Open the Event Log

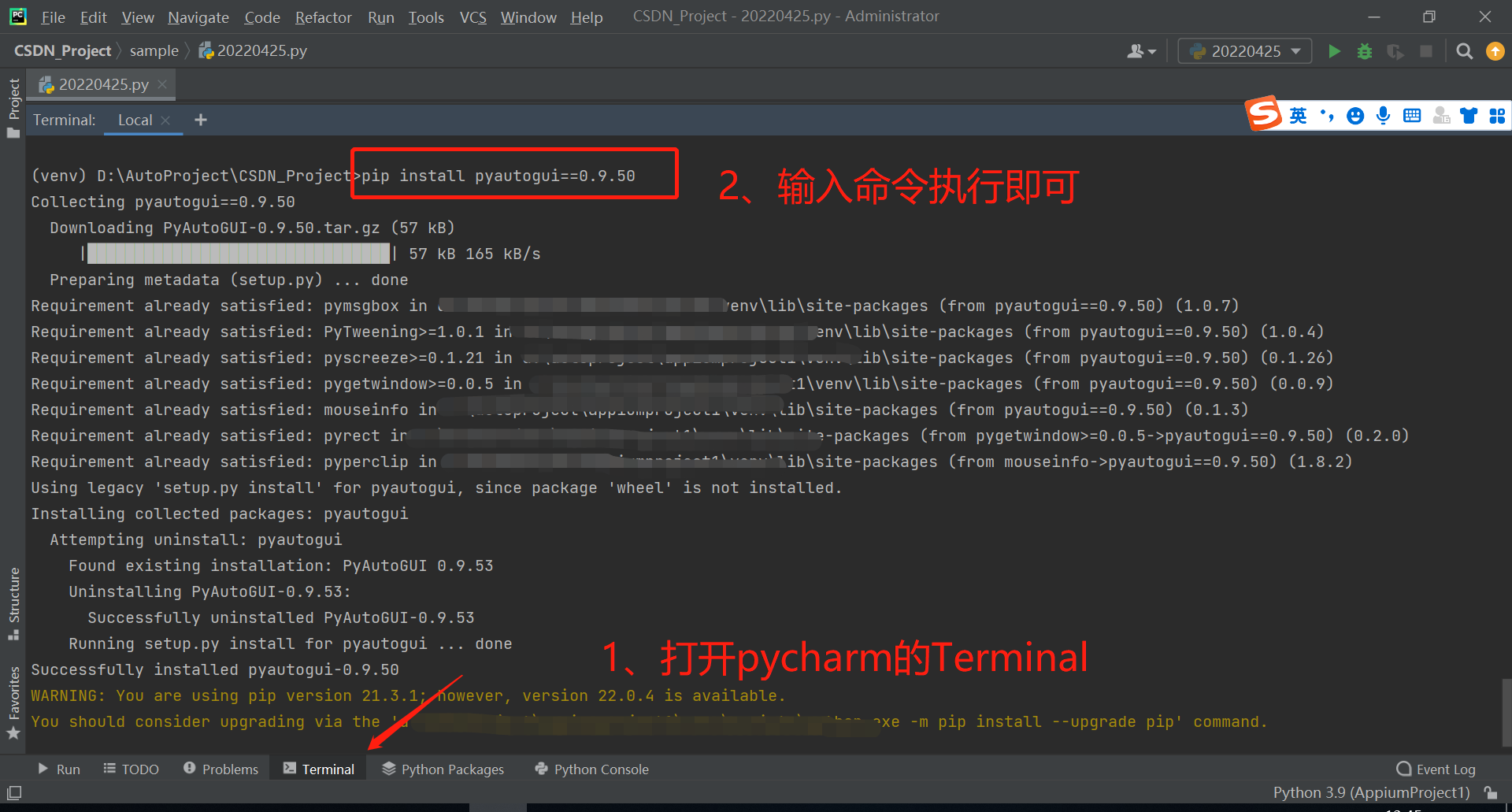pyautogui.click(x=1436, y=769)
